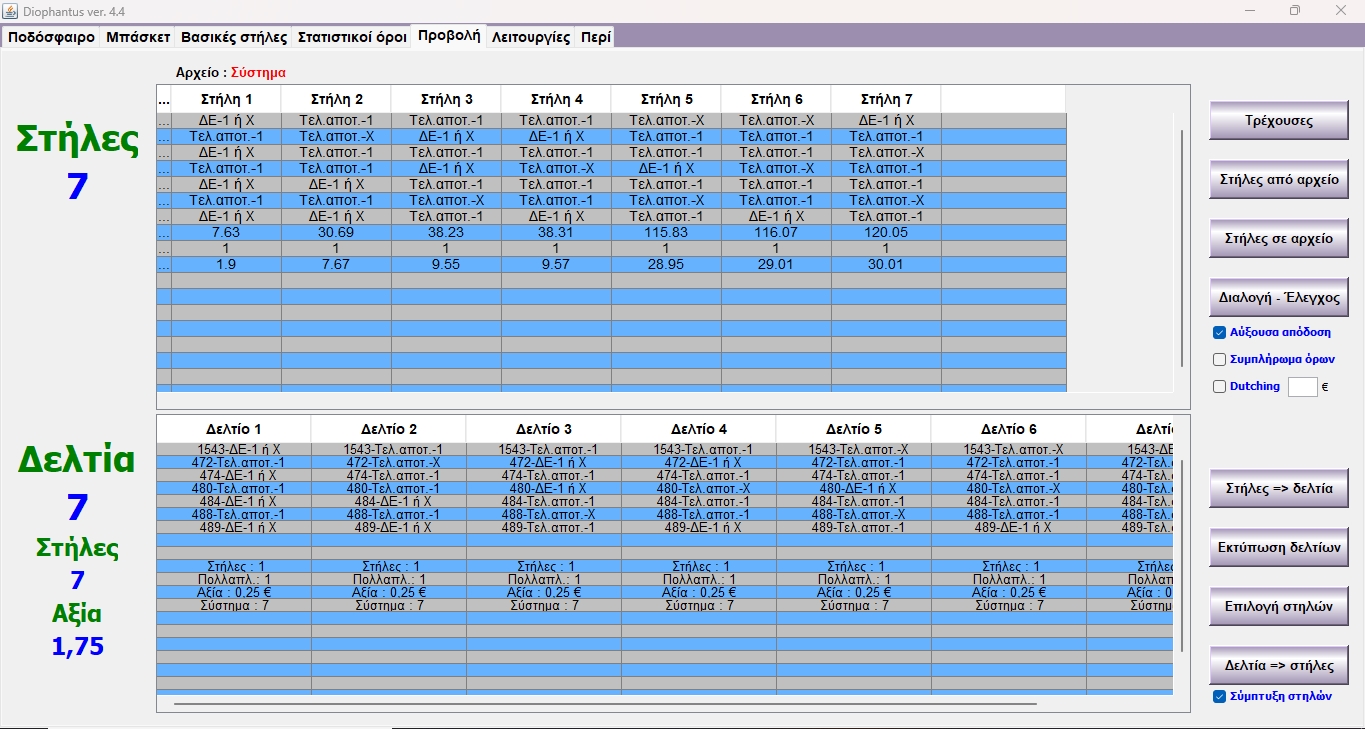This screenshot has height=729, width=1365.
Task: Select the Στήλη 7 column header
Action: (886, 100)
